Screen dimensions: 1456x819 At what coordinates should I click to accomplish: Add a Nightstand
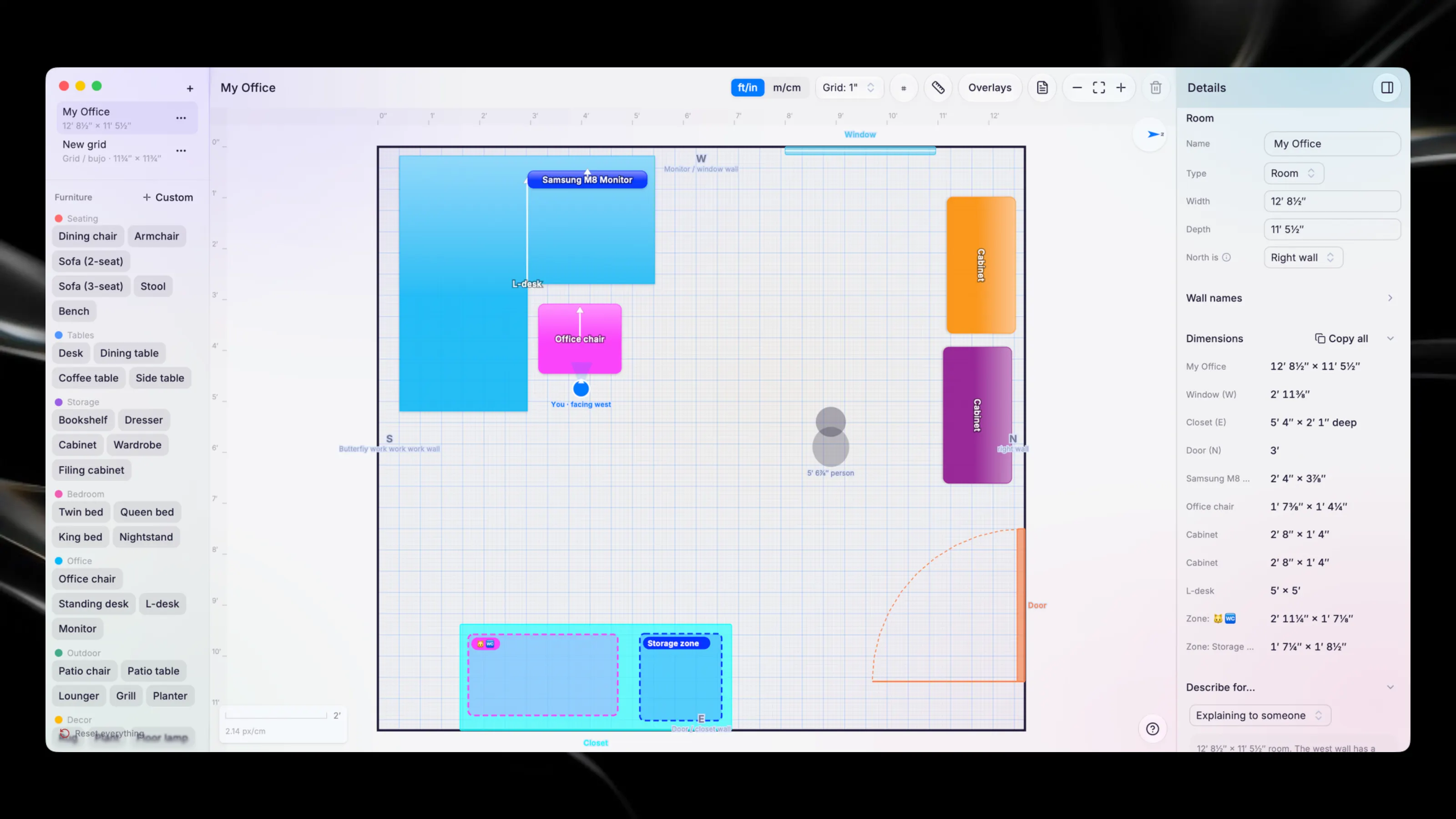click(x=146, y=537)
